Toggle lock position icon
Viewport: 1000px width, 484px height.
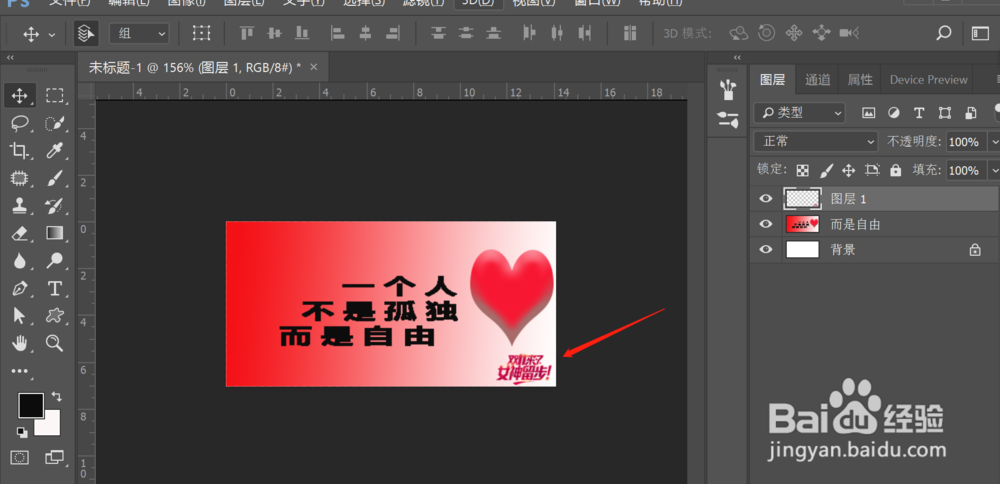pos(848,170)
